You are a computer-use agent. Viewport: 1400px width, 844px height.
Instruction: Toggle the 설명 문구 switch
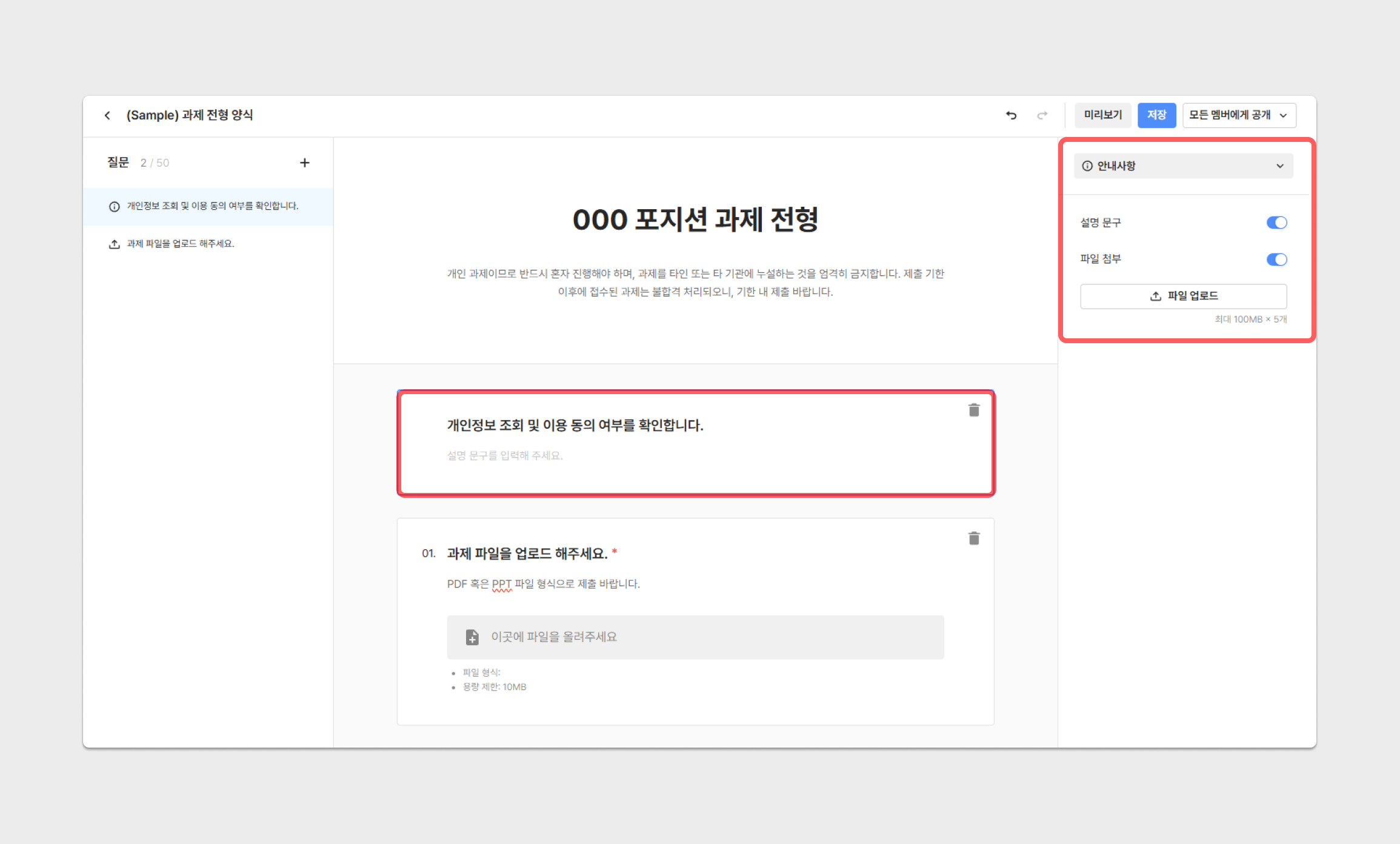click(x=1276, y=223)
